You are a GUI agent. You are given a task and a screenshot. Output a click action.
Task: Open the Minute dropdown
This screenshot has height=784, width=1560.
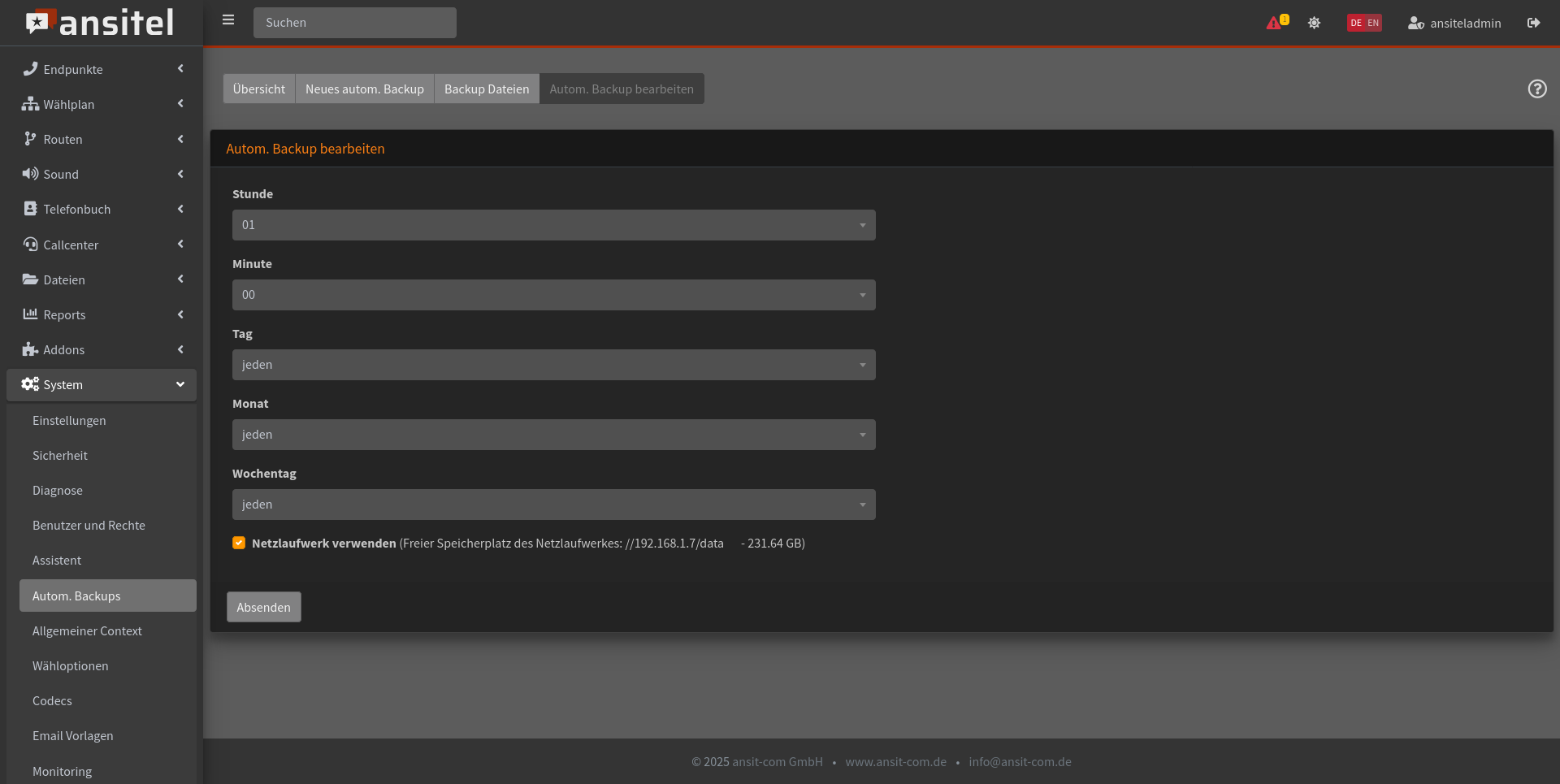tap(554, 295)
